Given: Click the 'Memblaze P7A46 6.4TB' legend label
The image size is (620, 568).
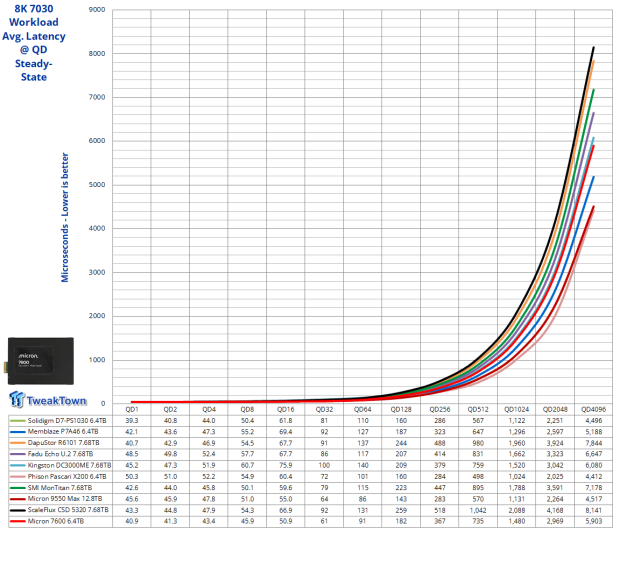Looking at the screenshot, I should 63,432.
